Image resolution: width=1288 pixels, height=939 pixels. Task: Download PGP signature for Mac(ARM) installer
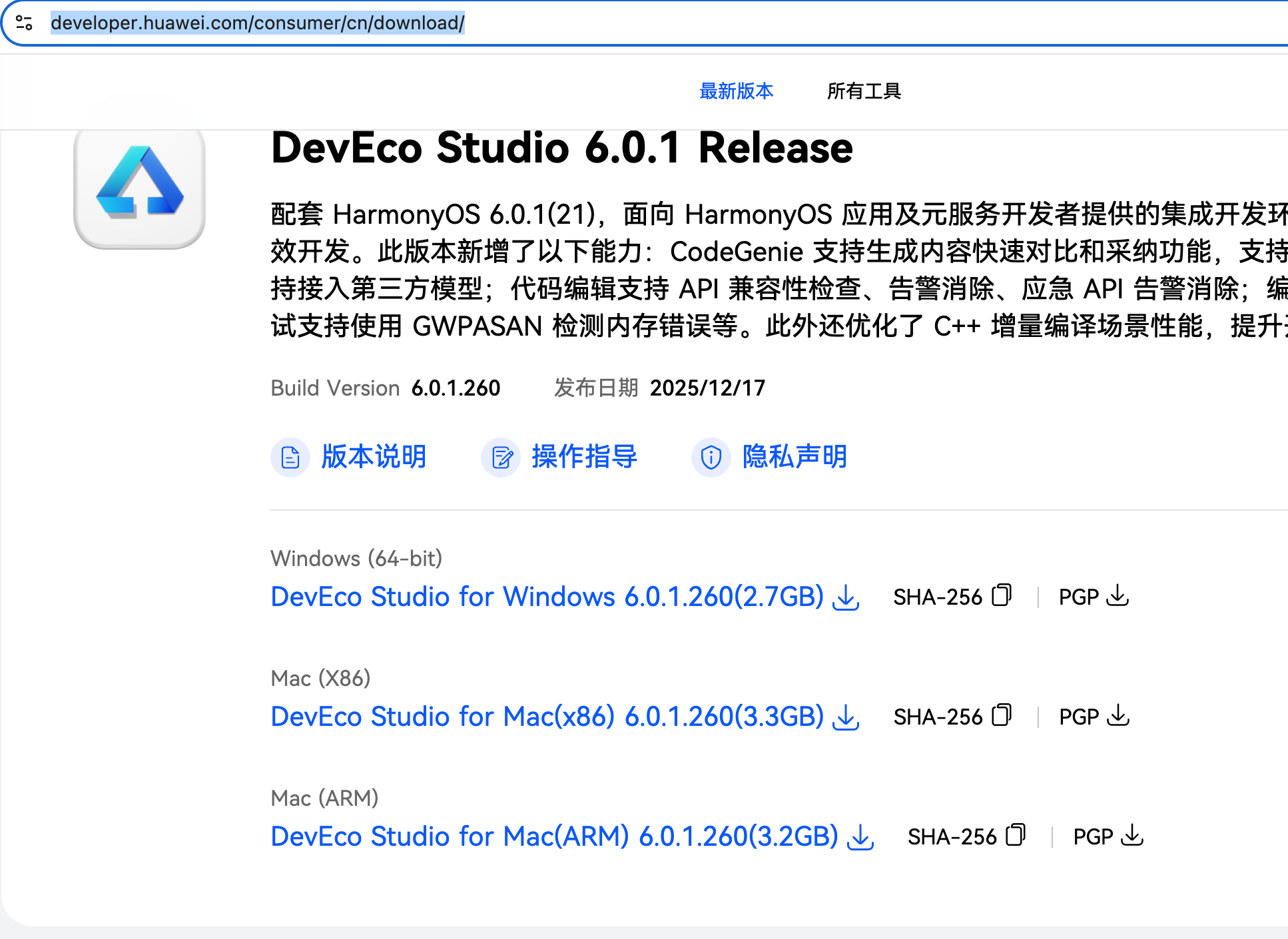pos(1131,835)
